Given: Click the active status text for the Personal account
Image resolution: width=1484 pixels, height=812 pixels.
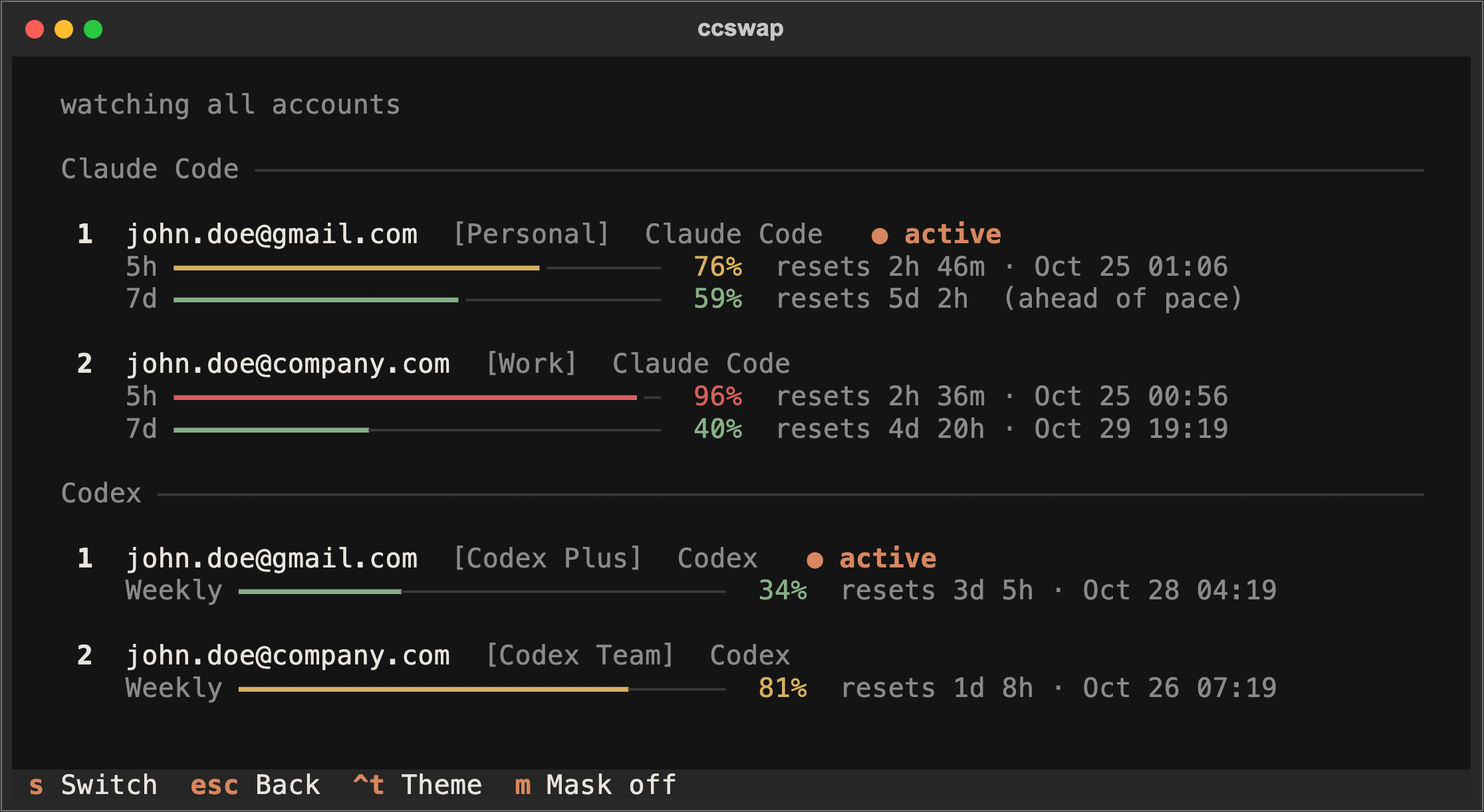Looking at the screenshot, I should pos(952,235).
